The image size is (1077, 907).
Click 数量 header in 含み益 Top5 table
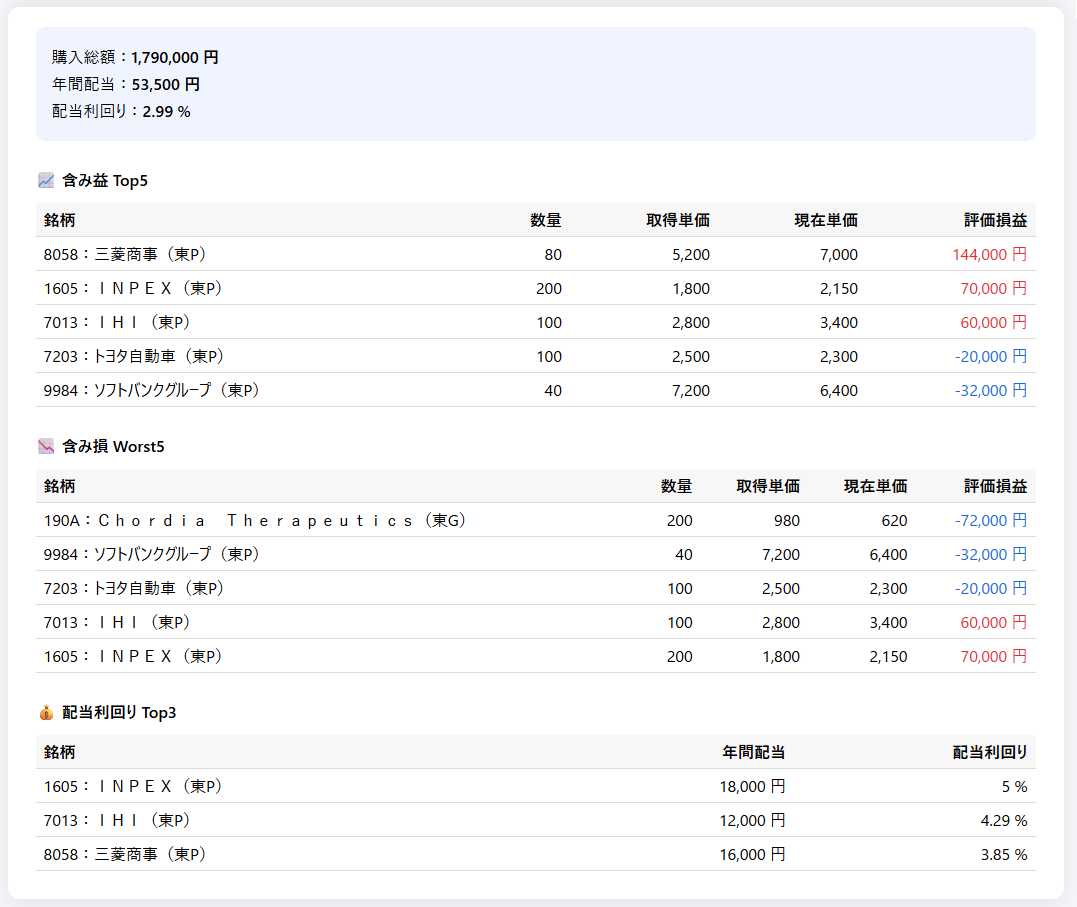(546, 221)
